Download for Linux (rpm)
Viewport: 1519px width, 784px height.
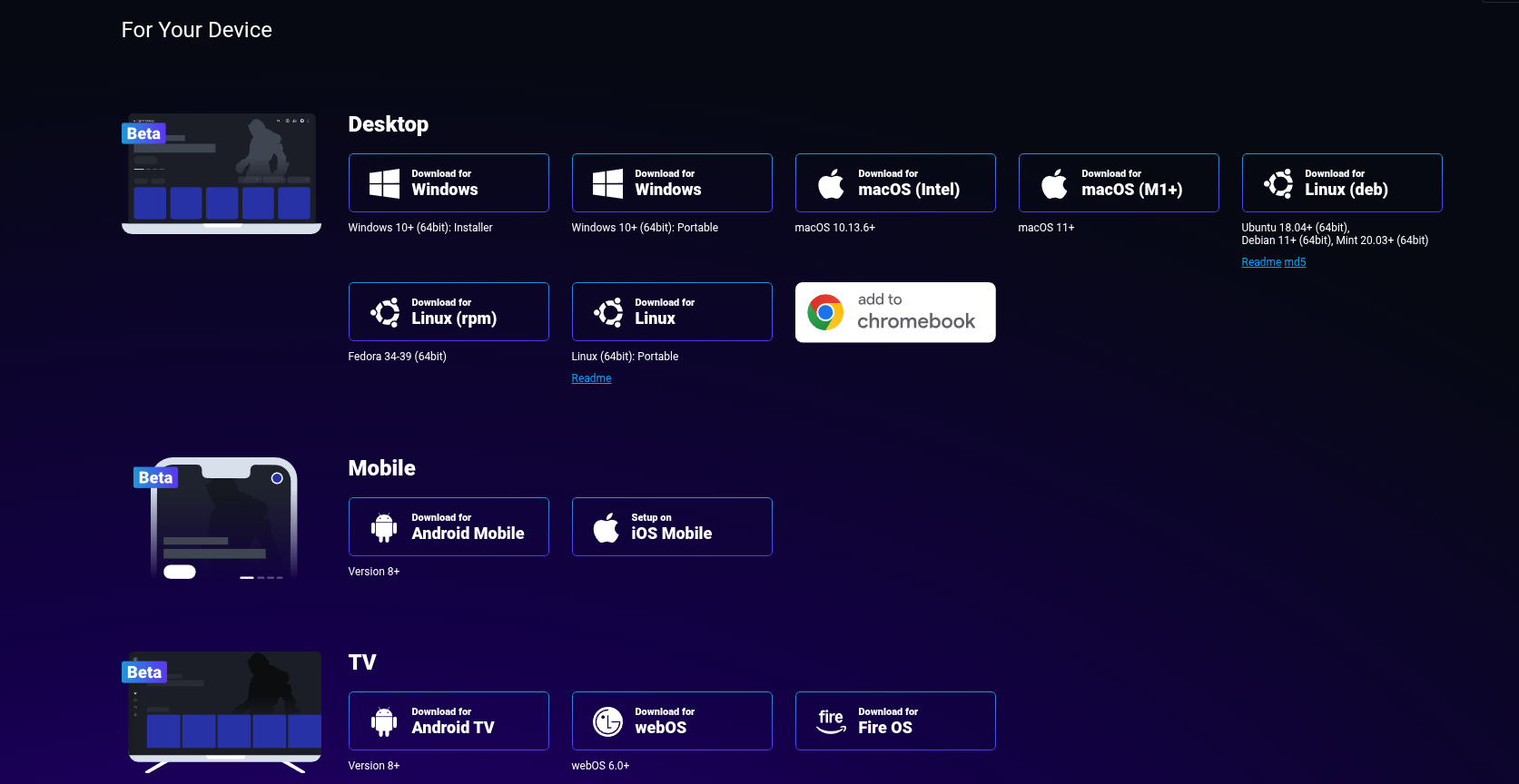click(449, 312)
